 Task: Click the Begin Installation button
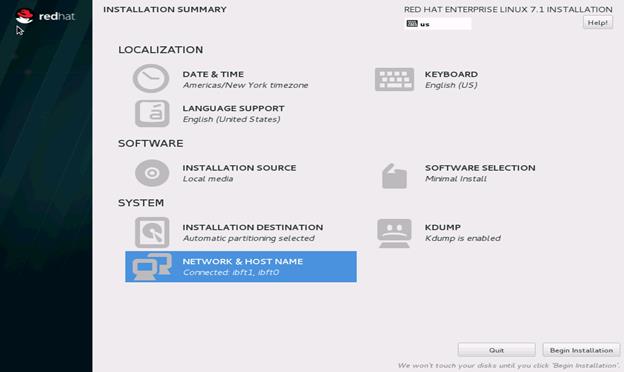(x=581, y=350)
